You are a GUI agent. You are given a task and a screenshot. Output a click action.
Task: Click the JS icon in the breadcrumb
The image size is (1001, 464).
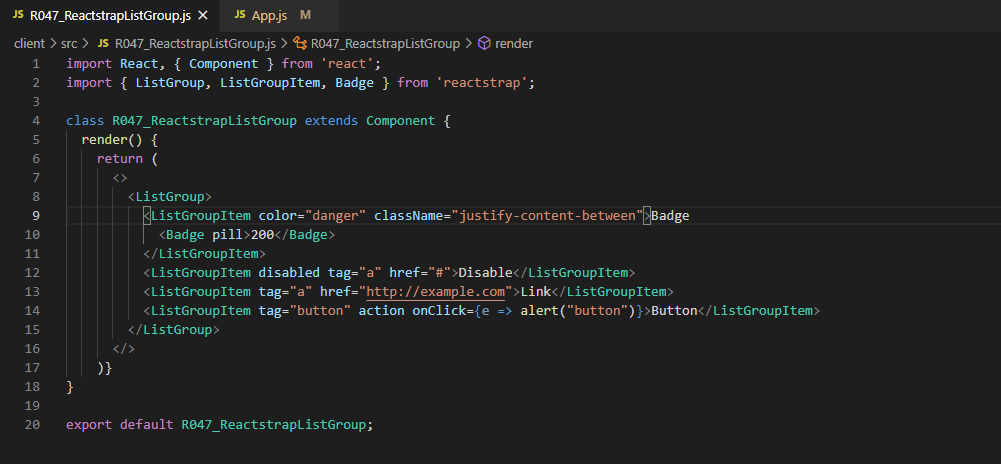coord(102,43)
